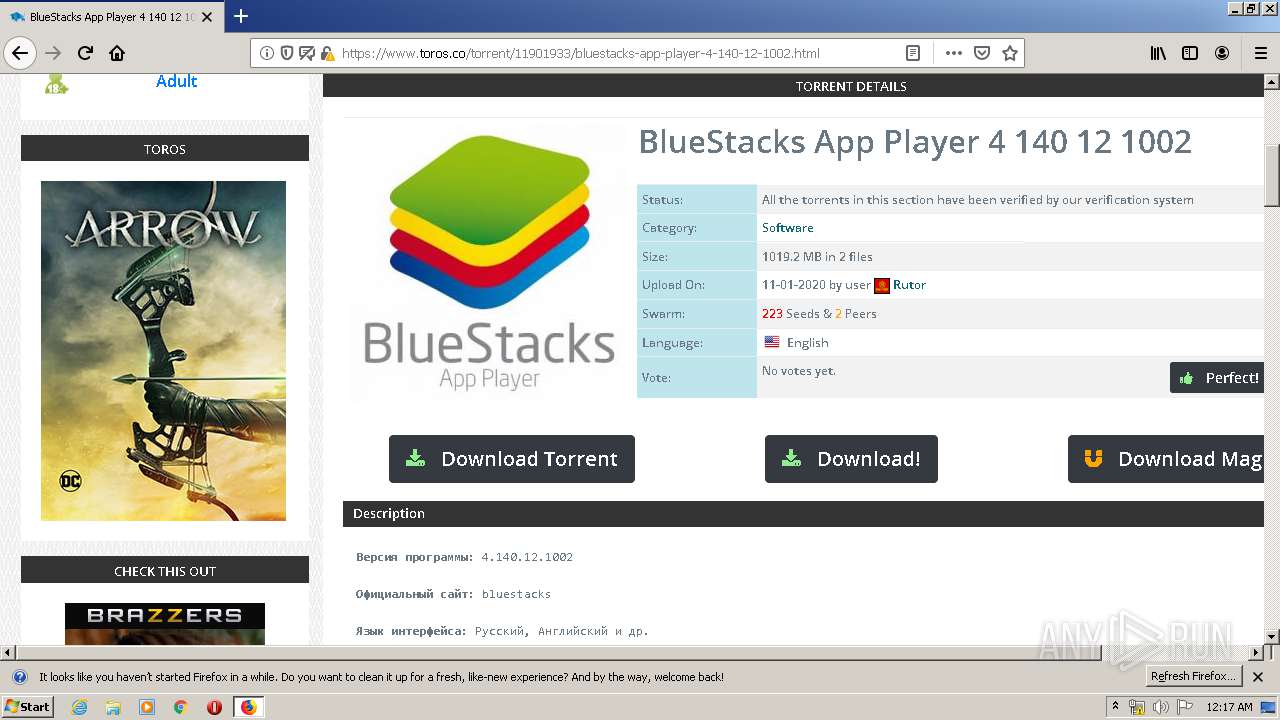1280x720 pixels.
Task: Open the Software category link
Action: [x=787, y=228]
